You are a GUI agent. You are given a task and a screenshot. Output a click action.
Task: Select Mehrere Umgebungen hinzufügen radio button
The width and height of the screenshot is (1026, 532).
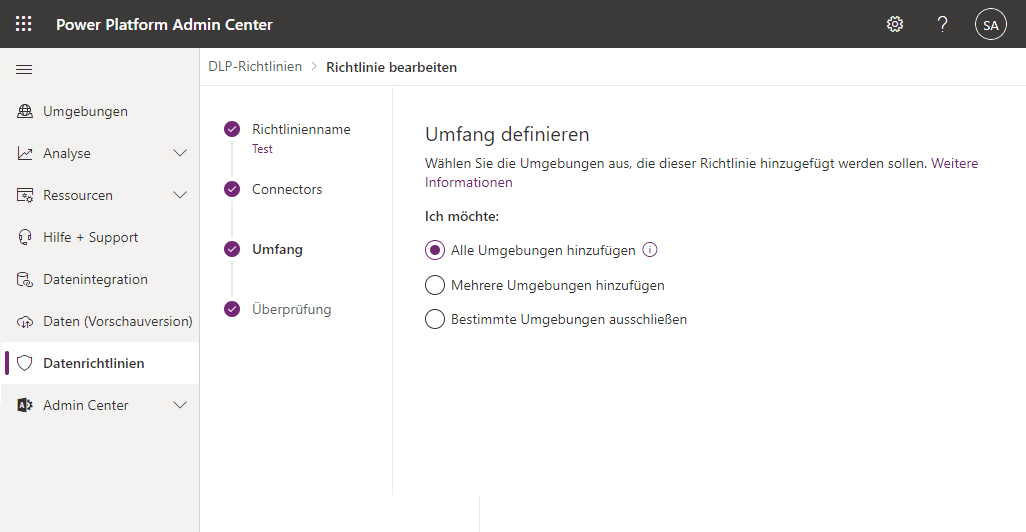(434, 285)
